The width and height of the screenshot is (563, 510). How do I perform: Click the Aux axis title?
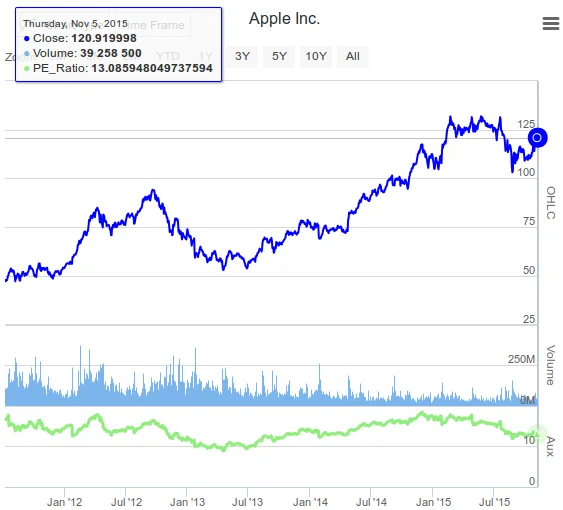(x=551, y=447)
